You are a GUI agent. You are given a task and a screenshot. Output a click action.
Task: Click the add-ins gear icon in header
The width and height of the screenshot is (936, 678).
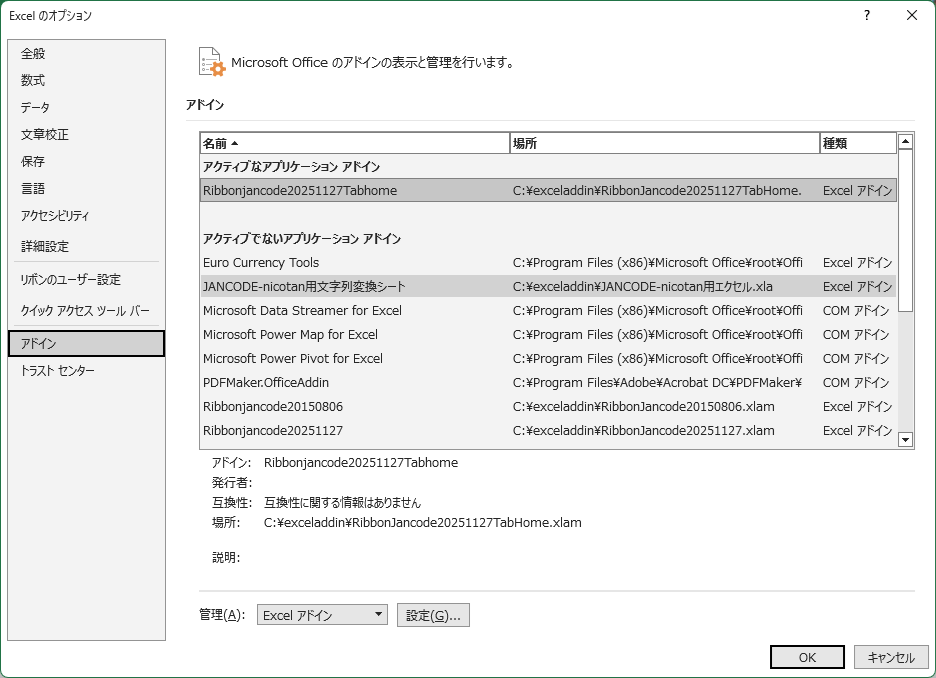(211, 62)
